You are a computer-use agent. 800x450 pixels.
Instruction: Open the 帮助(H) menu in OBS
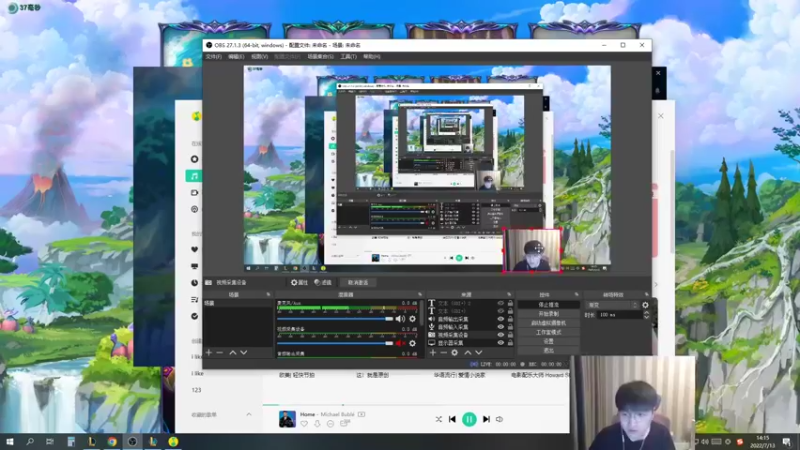[371, 57]
